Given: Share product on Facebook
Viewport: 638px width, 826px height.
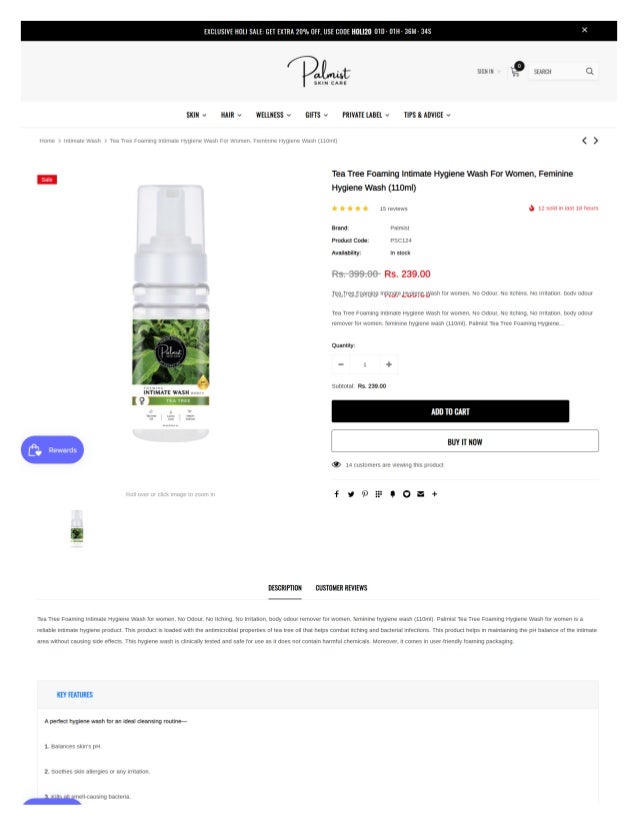Looking at the screenshot, I should [x=336, y=494].
